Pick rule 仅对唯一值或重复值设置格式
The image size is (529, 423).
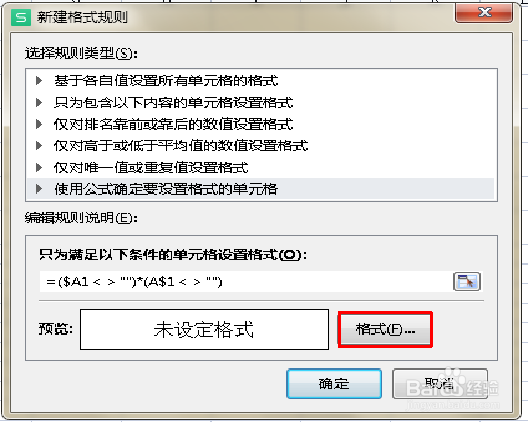click(260, 167)
